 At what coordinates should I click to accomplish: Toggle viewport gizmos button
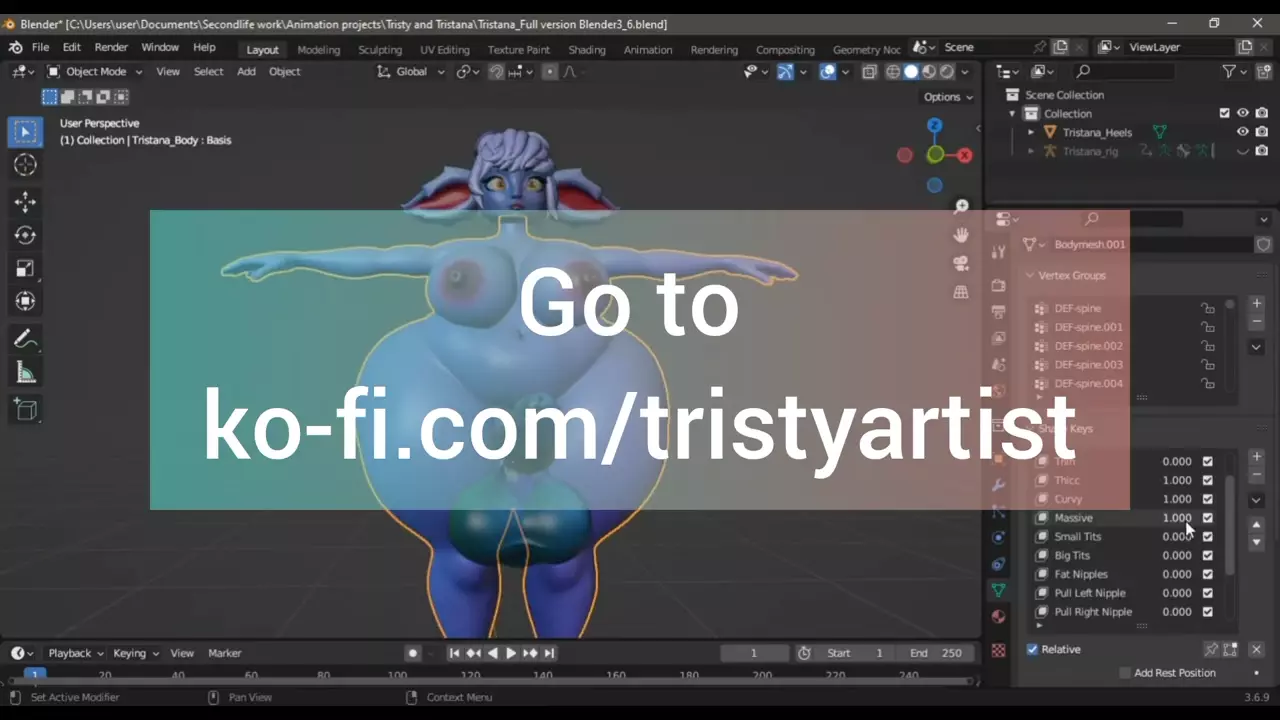(785, 72)
